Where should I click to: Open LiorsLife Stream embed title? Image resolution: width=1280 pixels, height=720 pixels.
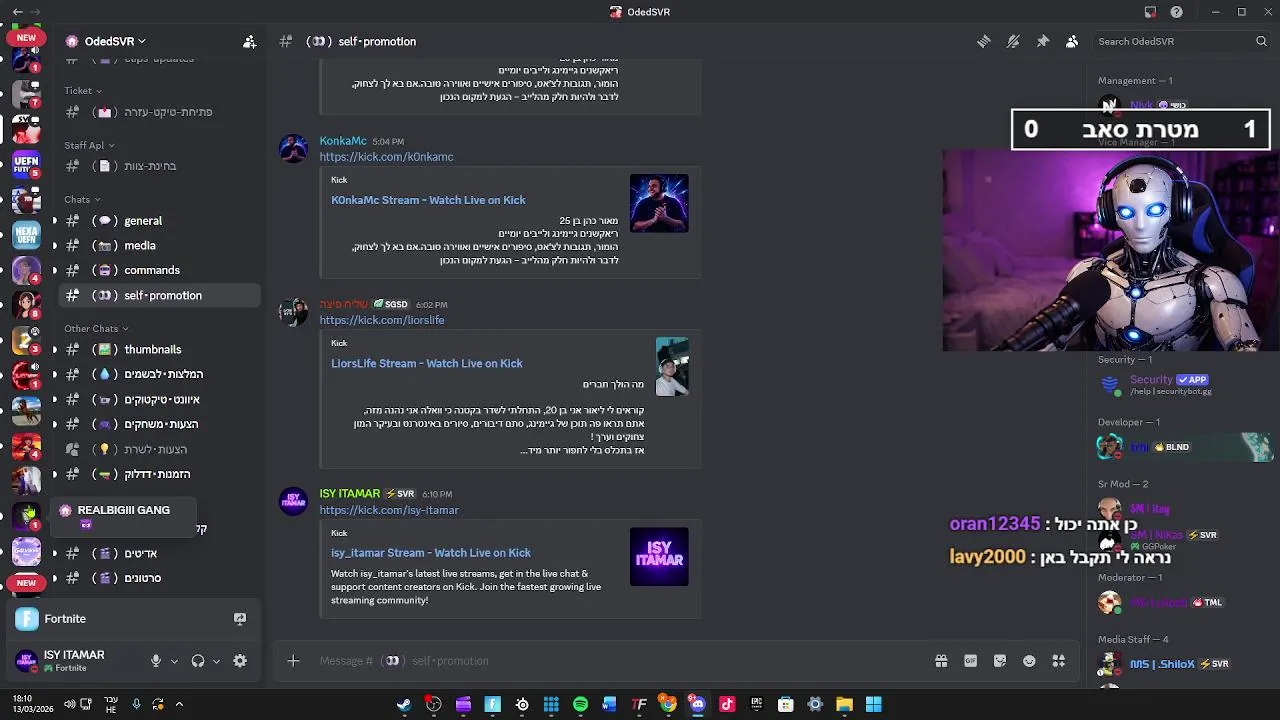[x=427, y=363]
